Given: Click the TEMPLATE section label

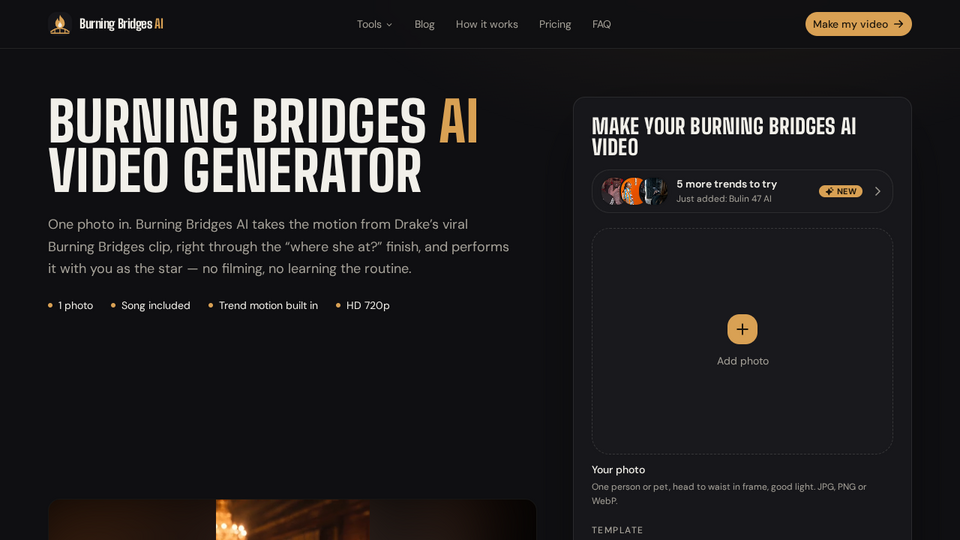Looking at the screenshot, I should pos(617,530).
